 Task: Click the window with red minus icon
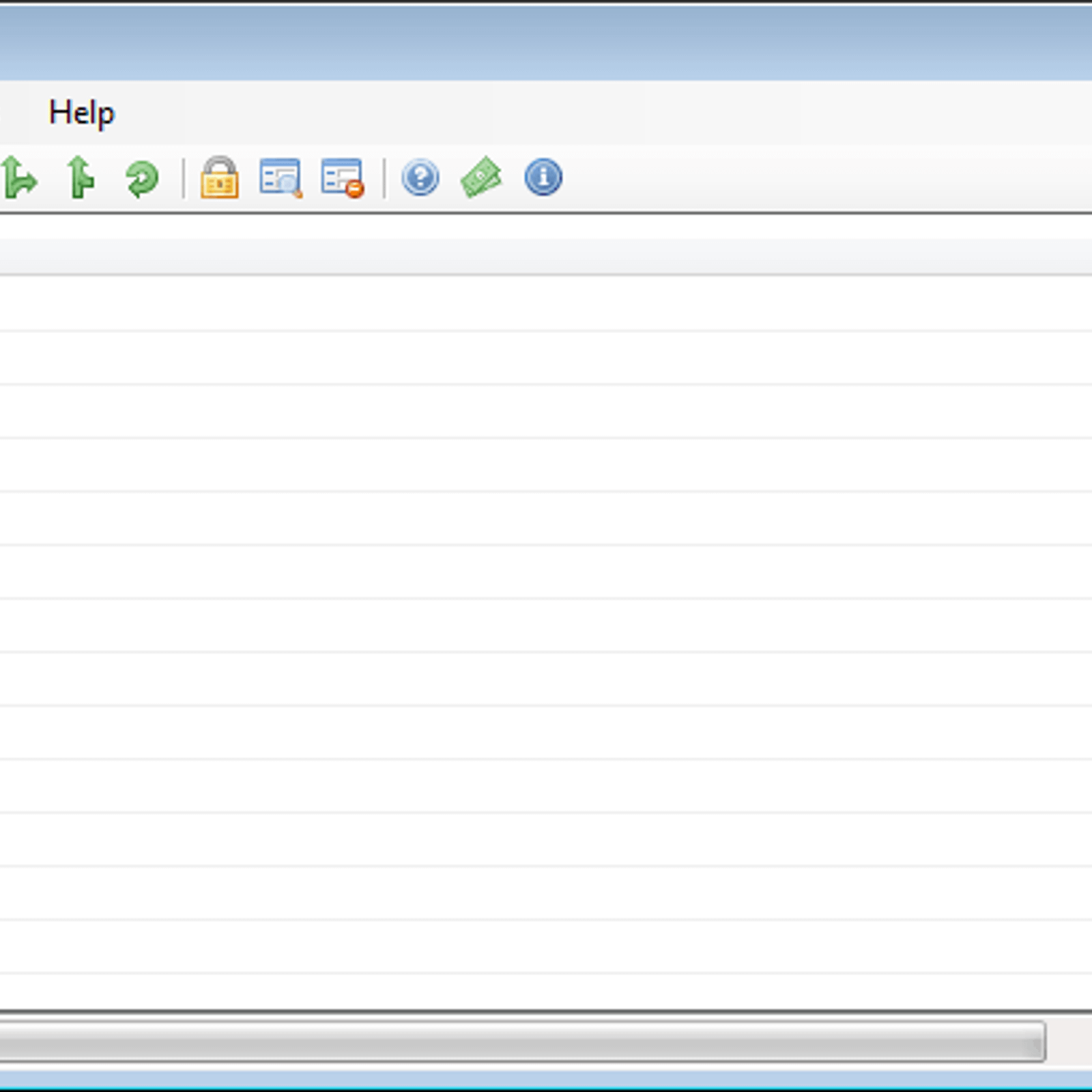pos(342,178)
